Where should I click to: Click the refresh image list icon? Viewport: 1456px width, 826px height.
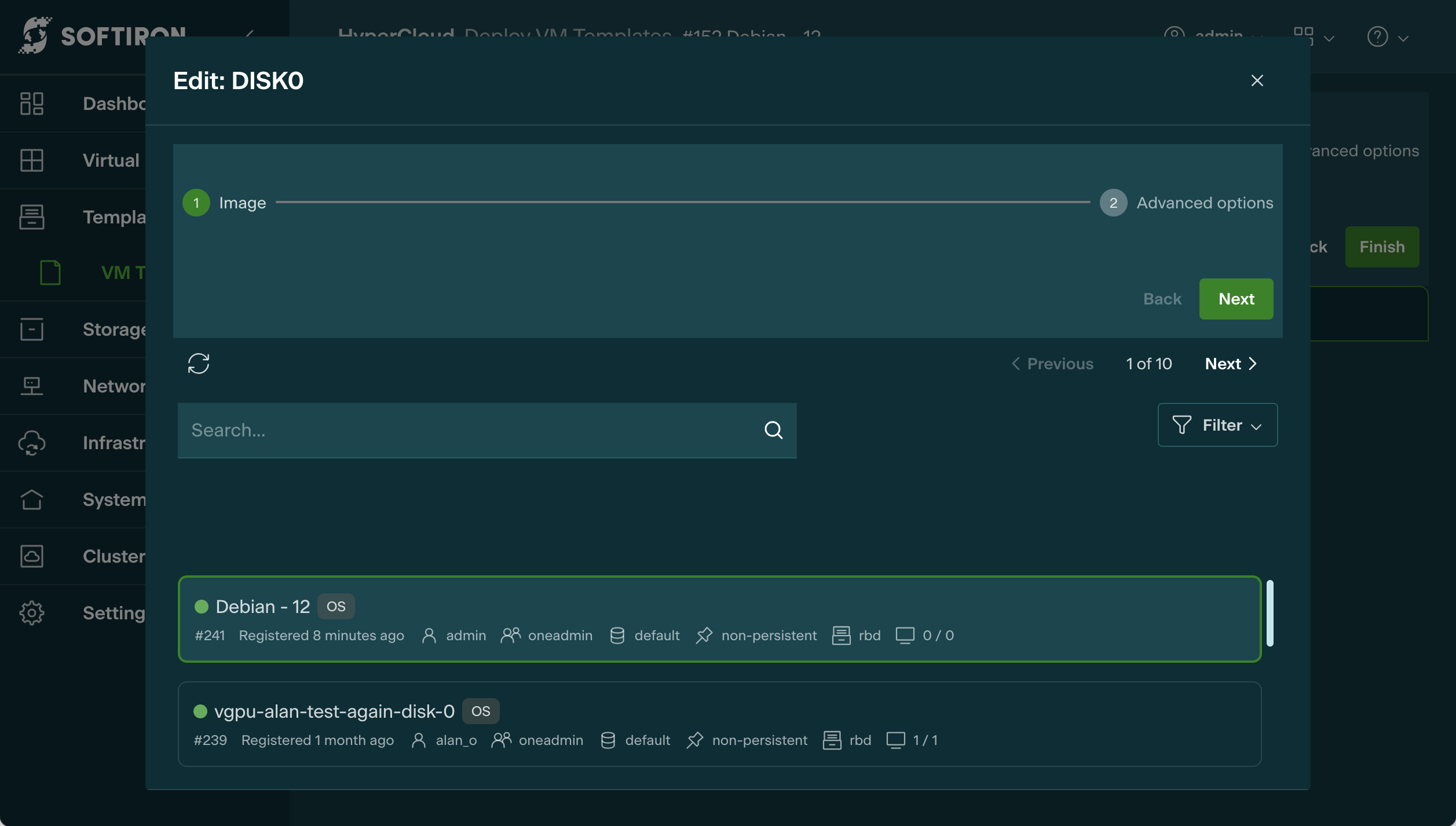(x=198, y=364)
